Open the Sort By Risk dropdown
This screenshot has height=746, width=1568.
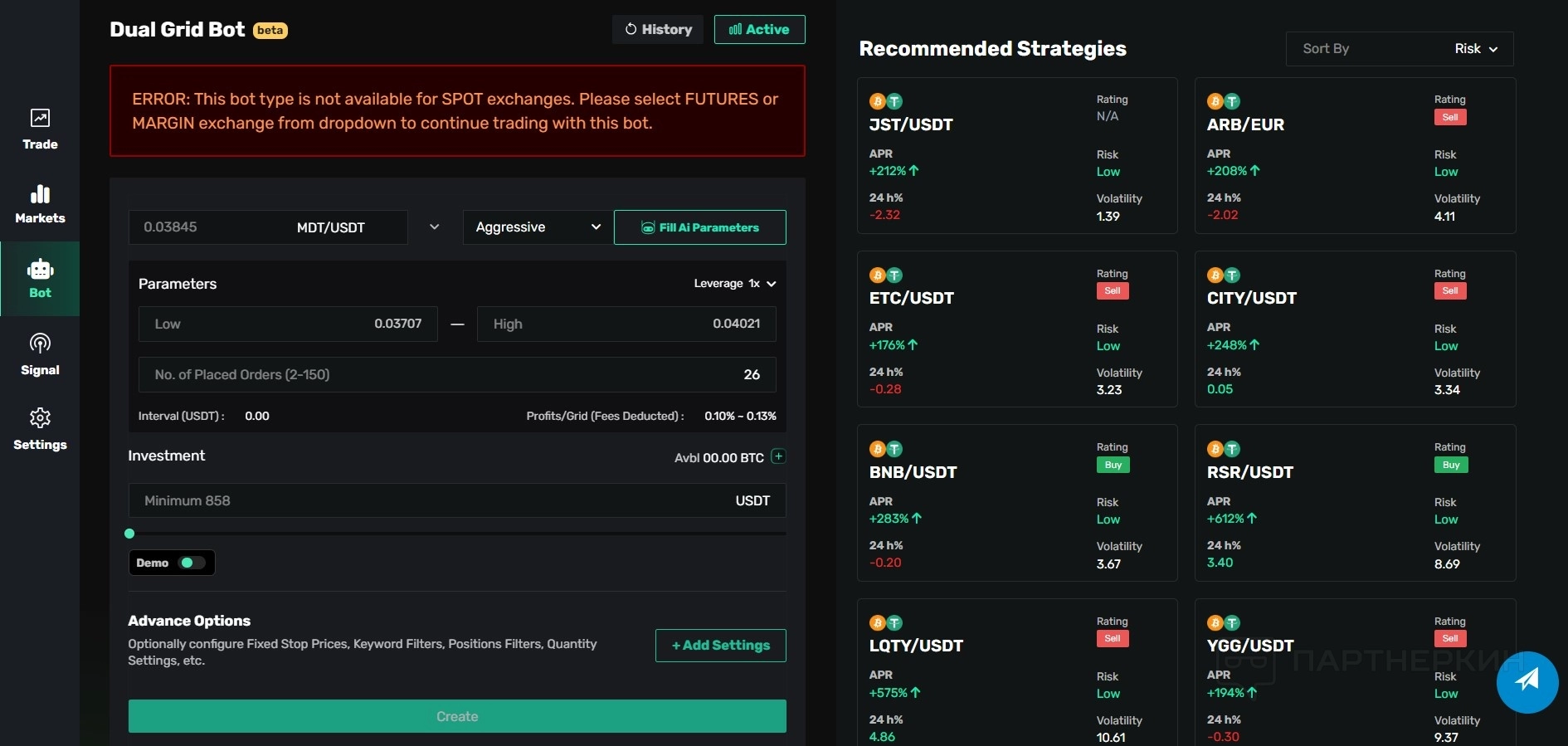point(1399,49)
